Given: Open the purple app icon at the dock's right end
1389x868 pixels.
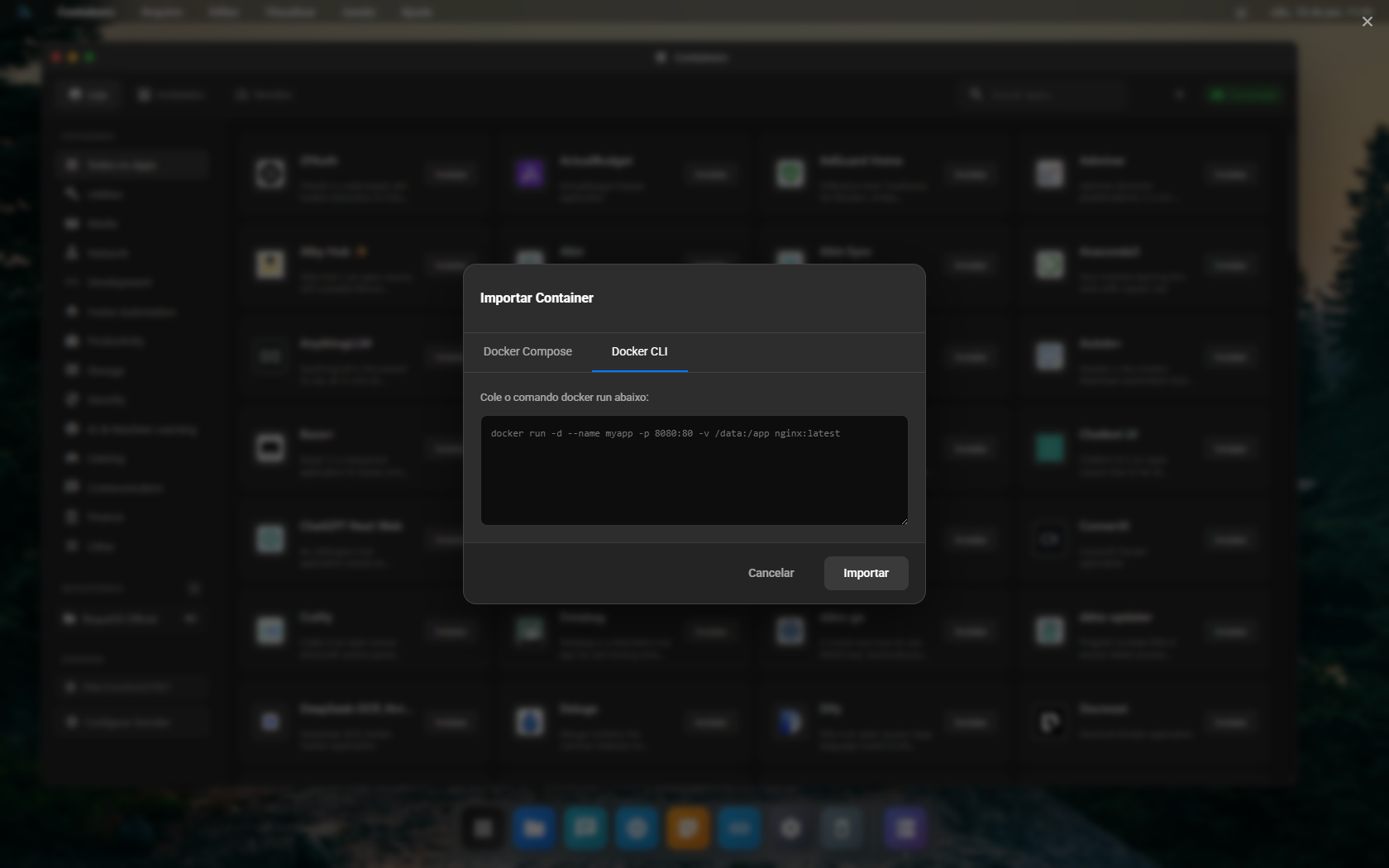Looking at the screenshot, I should click(905, 828).
